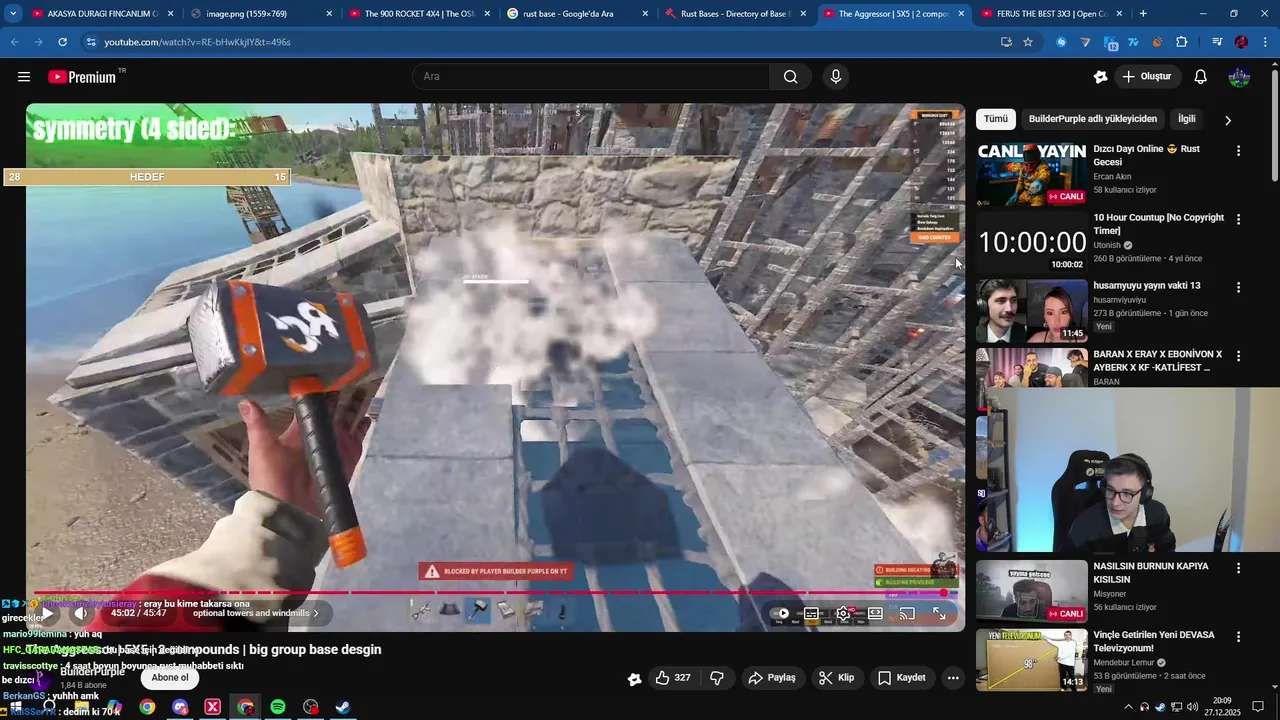
Task: Click the Paylaş share button
Action: [772, 678]
